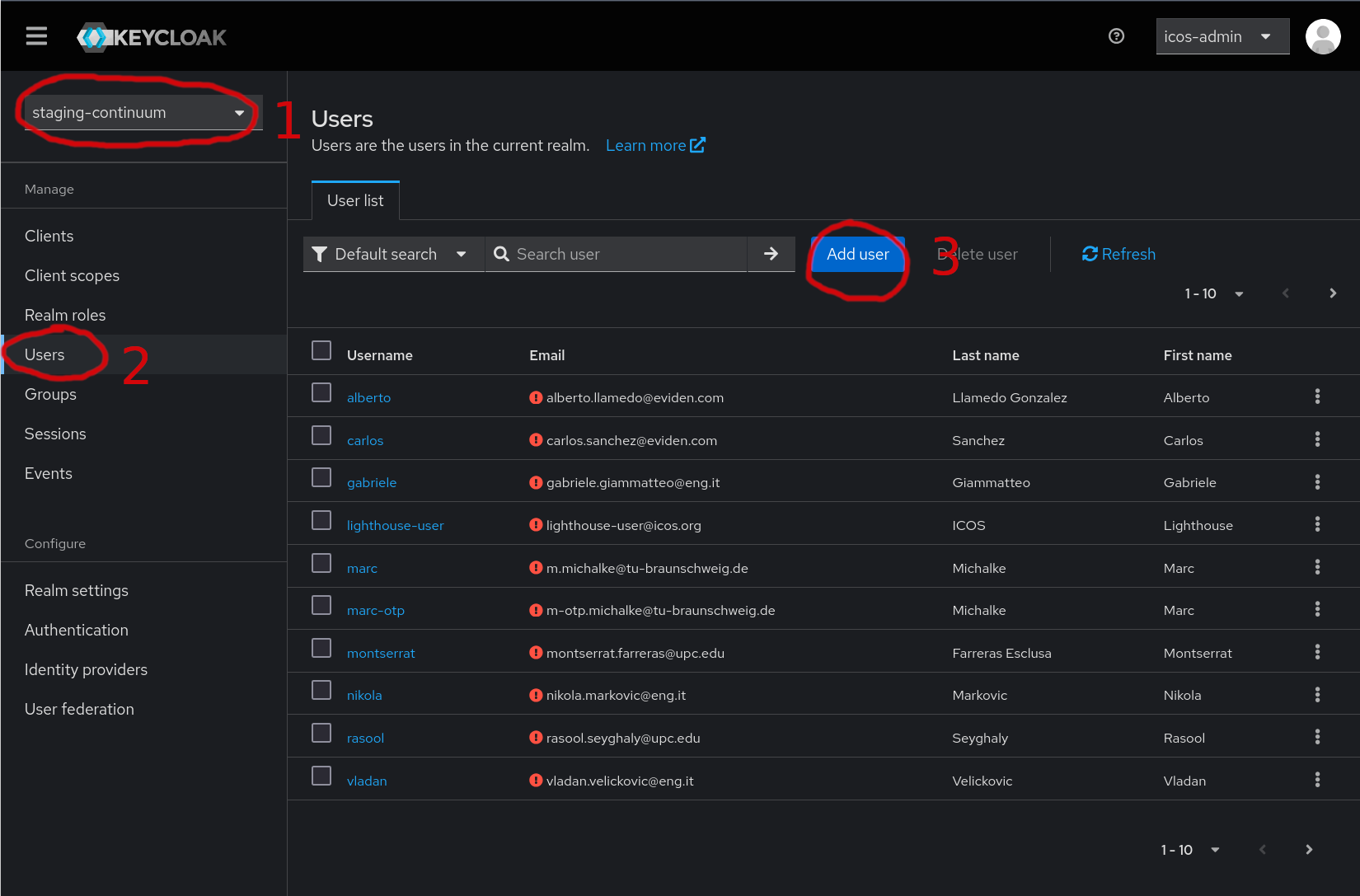The image size is (1360, 896).
Task: Select the checkbox for user montserrat
Action: click(x=321, y=648)
